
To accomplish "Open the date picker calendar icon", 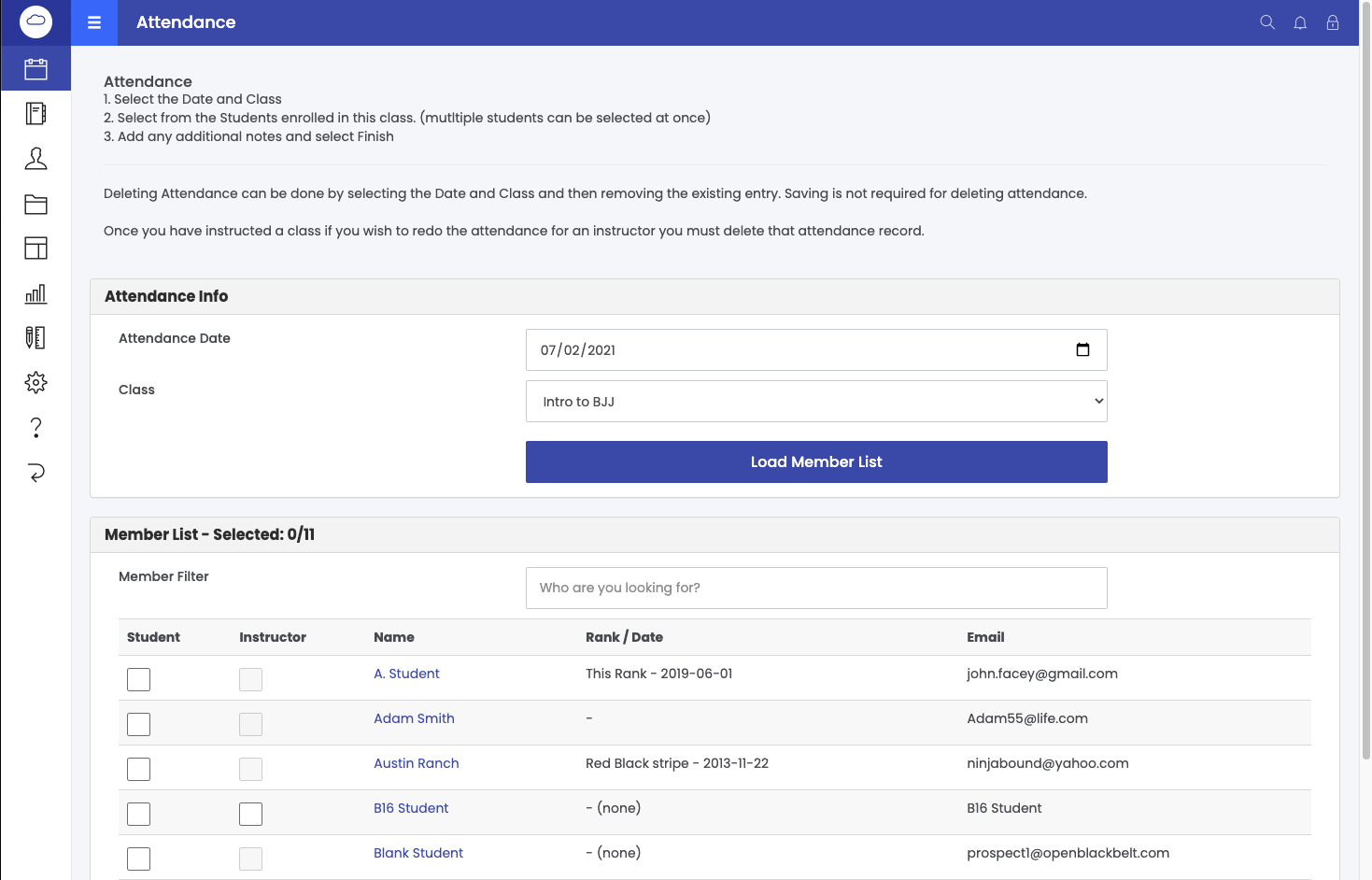I will pos(1082,349).
